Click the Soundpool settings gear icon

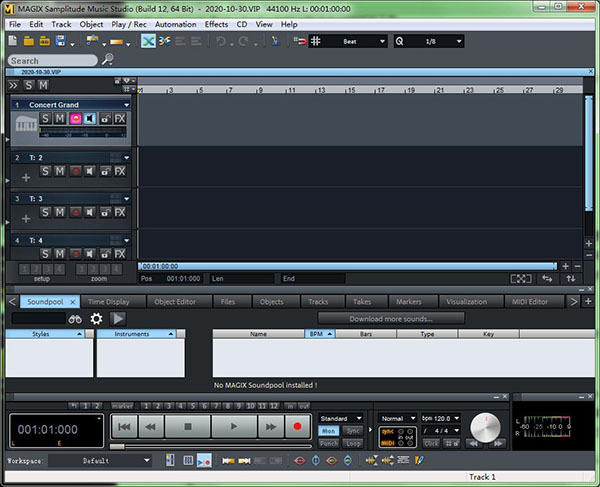coord(97,318)
